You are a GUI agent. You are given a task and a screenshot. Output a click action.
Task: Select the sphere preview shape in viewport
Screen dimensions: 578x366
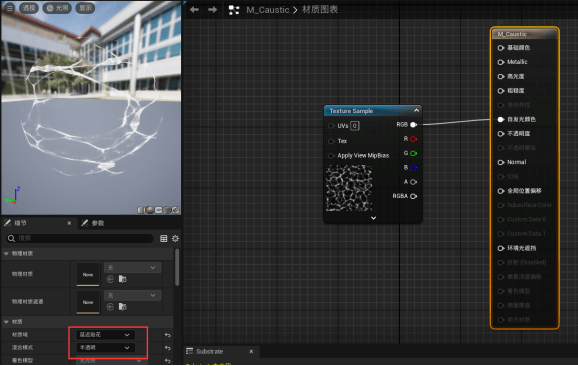[x=150, y=210]
